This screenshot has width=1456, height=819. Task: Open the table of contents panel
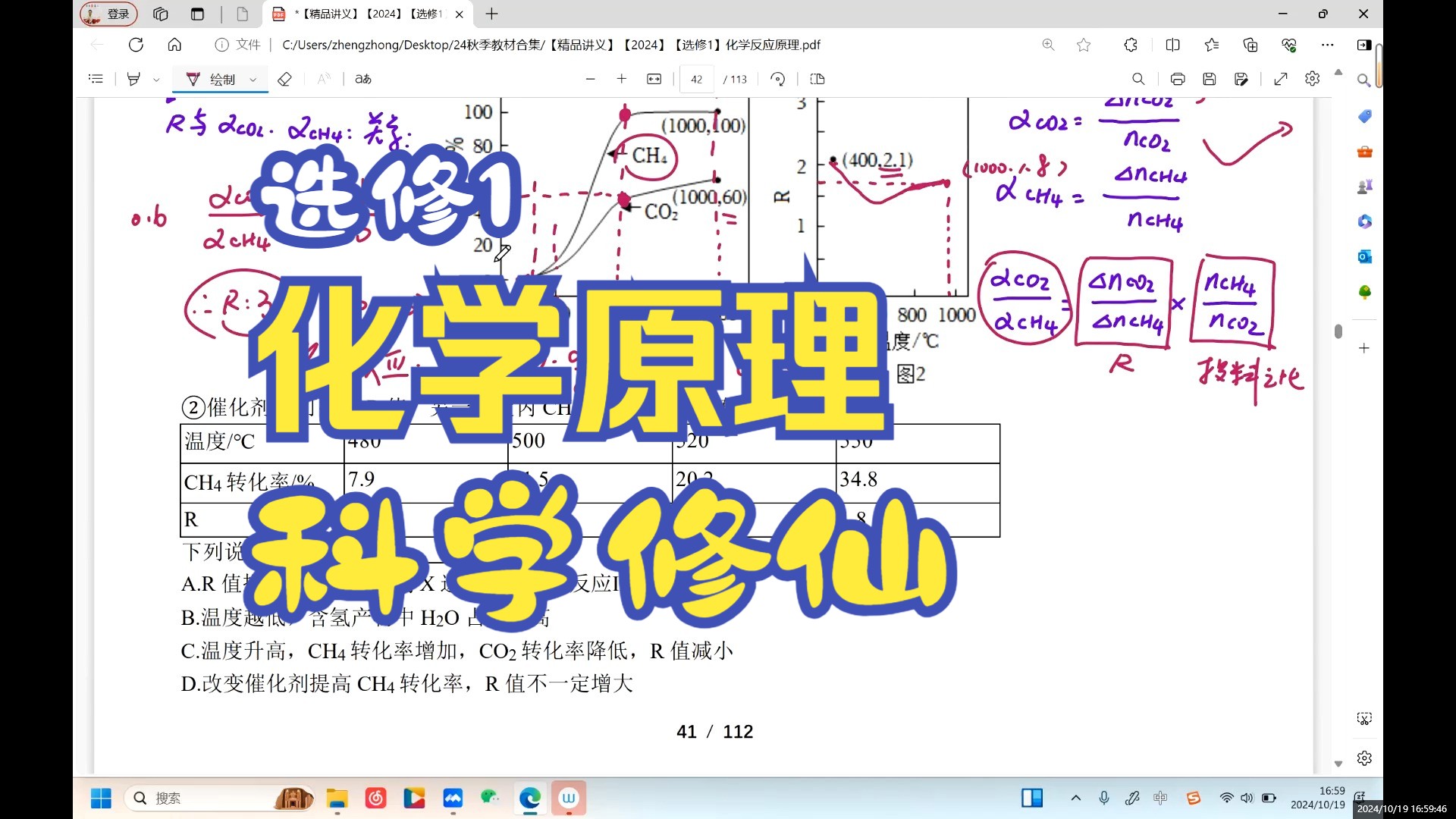pyautogui.click(x=96, y=79)
